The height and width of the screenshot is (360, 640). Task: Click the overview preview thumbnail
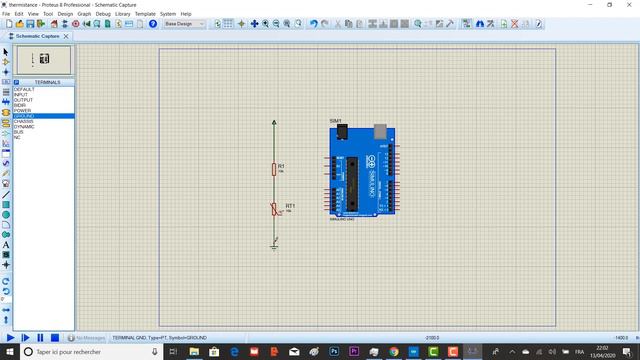coord(44,60)
